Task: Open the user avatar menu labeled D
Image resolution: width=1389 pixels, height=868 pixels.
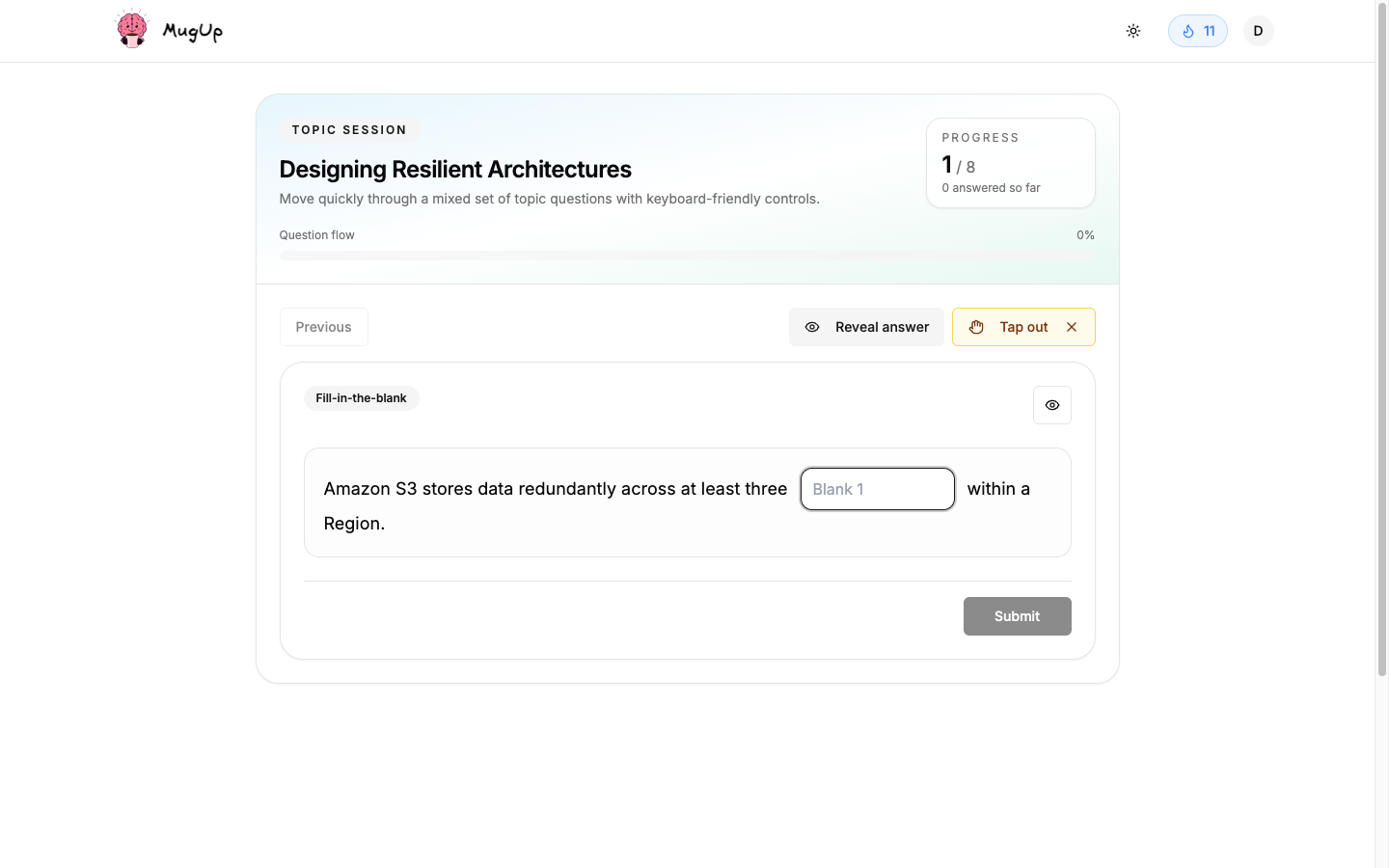Action: pos(1258,31)
